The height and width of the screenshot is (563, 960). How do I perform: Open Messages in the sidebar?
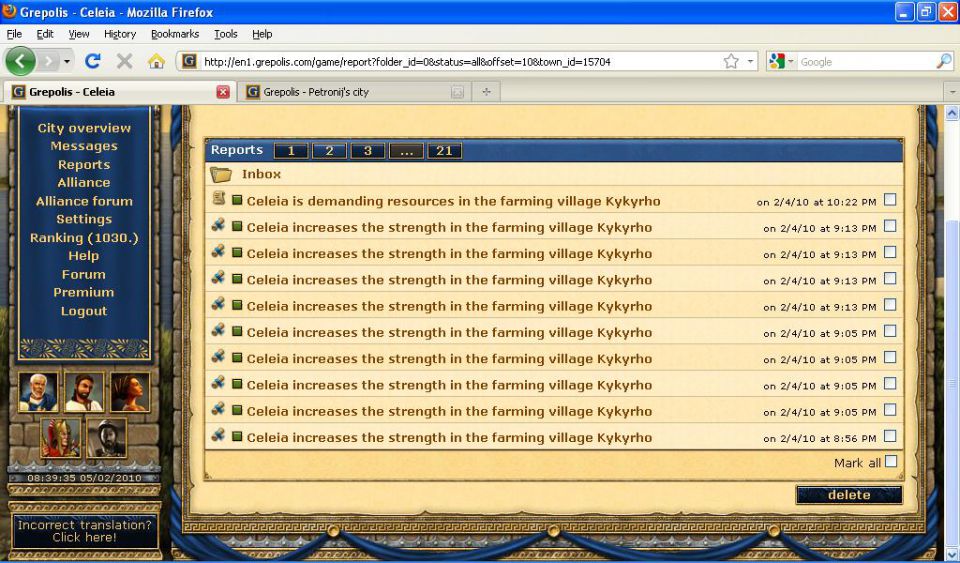tap(84, 146)
